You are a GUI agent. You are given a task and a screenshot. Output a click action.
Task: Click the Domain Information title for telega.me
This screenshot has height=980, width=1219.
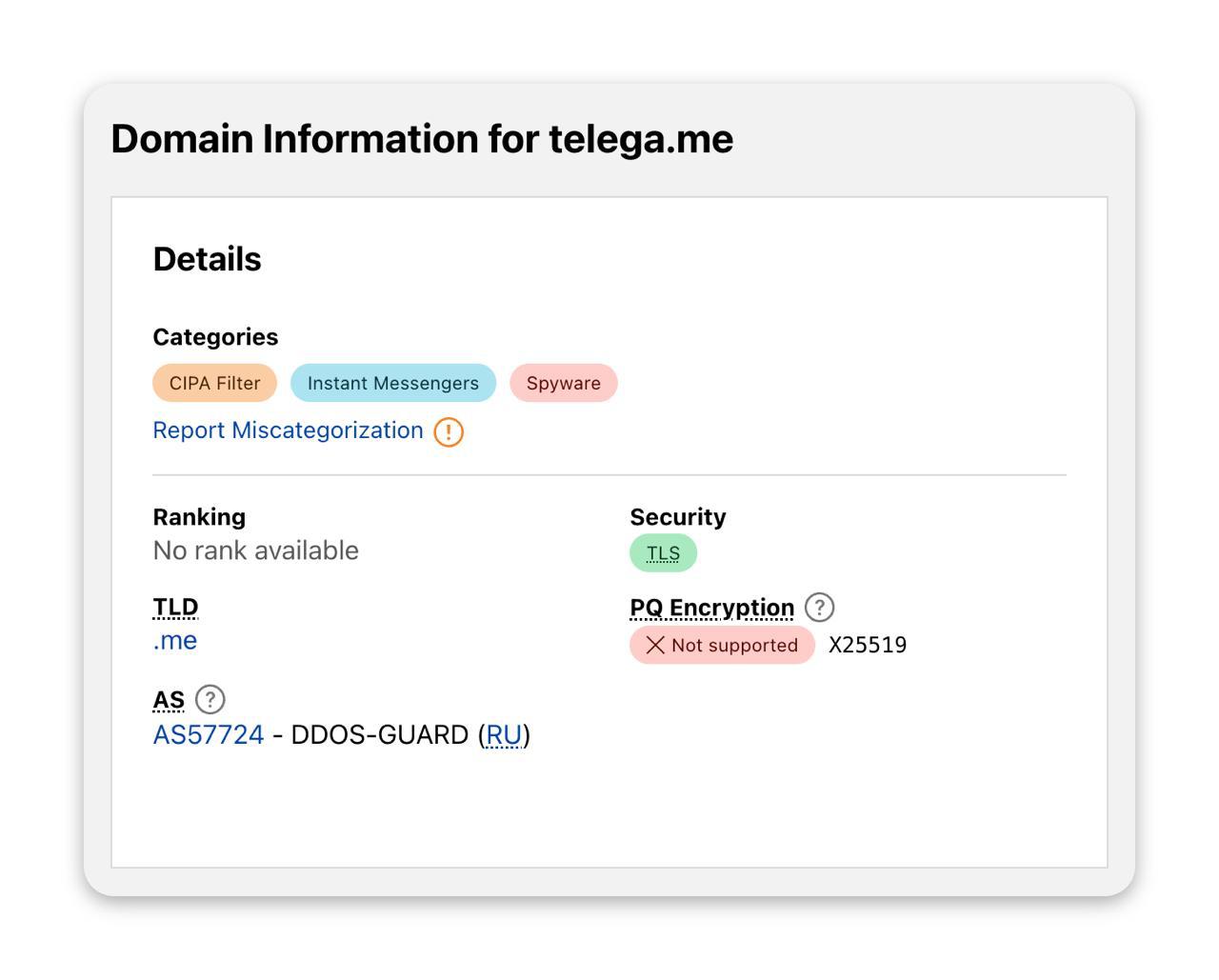coord(422,138)
